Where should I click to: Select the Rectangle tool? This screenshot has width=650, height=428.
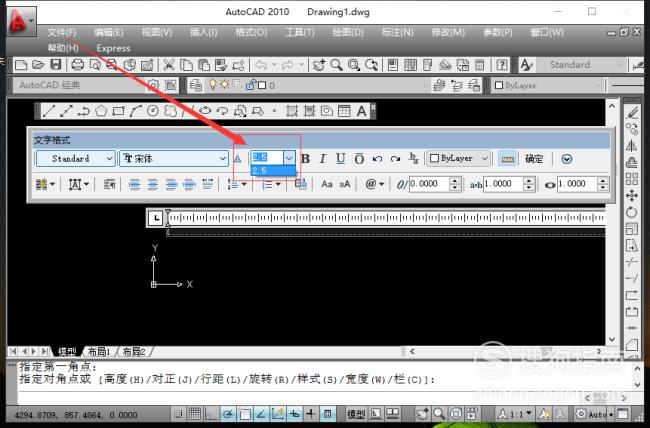(x=119, y=111)
